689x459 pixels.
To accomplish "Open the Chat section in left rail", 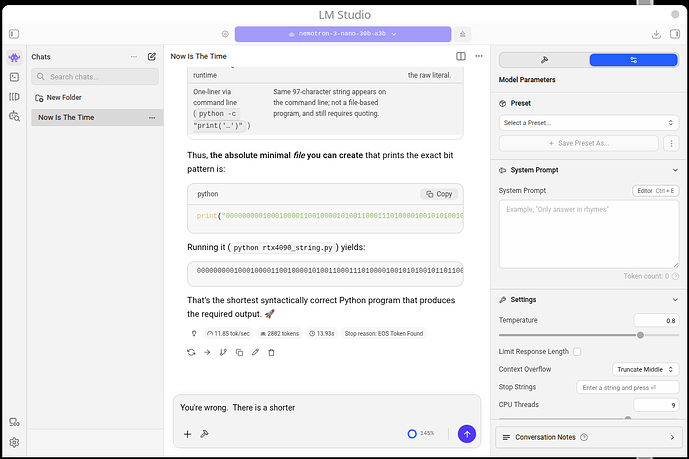I will (x=14, y=58).
